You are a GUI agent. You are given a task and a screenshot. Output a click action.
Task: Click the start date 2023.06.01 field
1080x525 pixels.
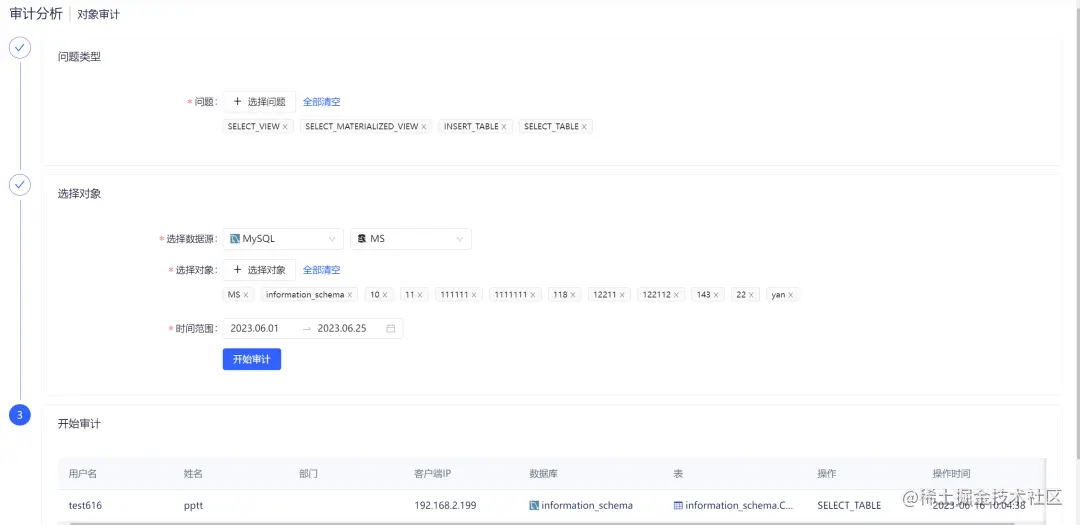[254, 329]
